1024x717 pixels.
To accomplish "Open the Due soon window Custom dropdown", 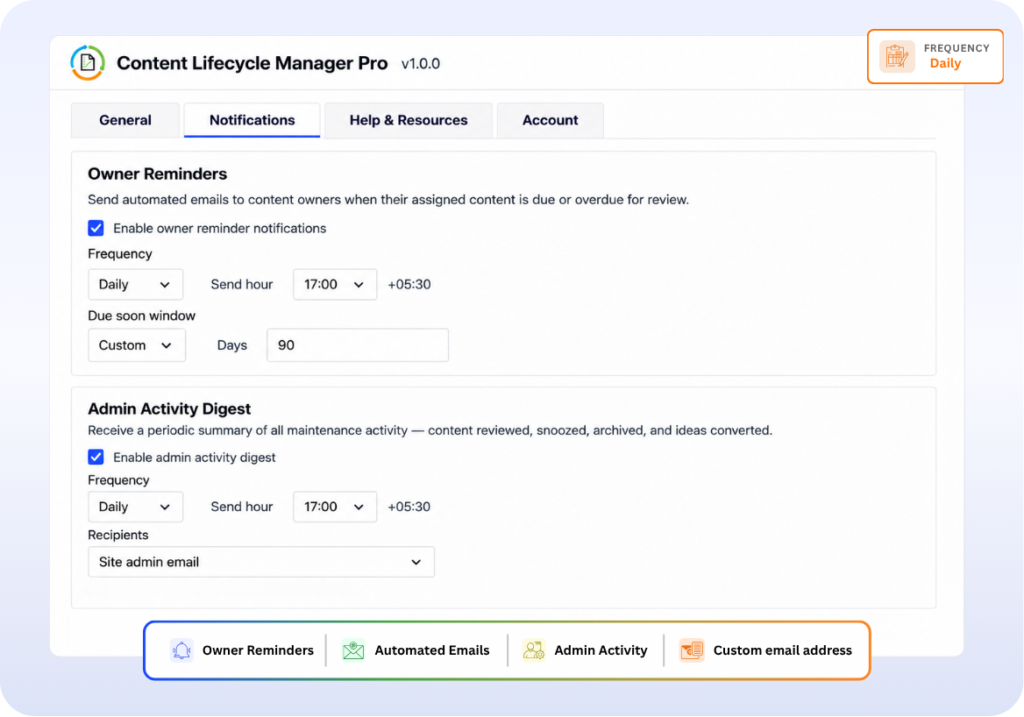I will click(136, 345).
